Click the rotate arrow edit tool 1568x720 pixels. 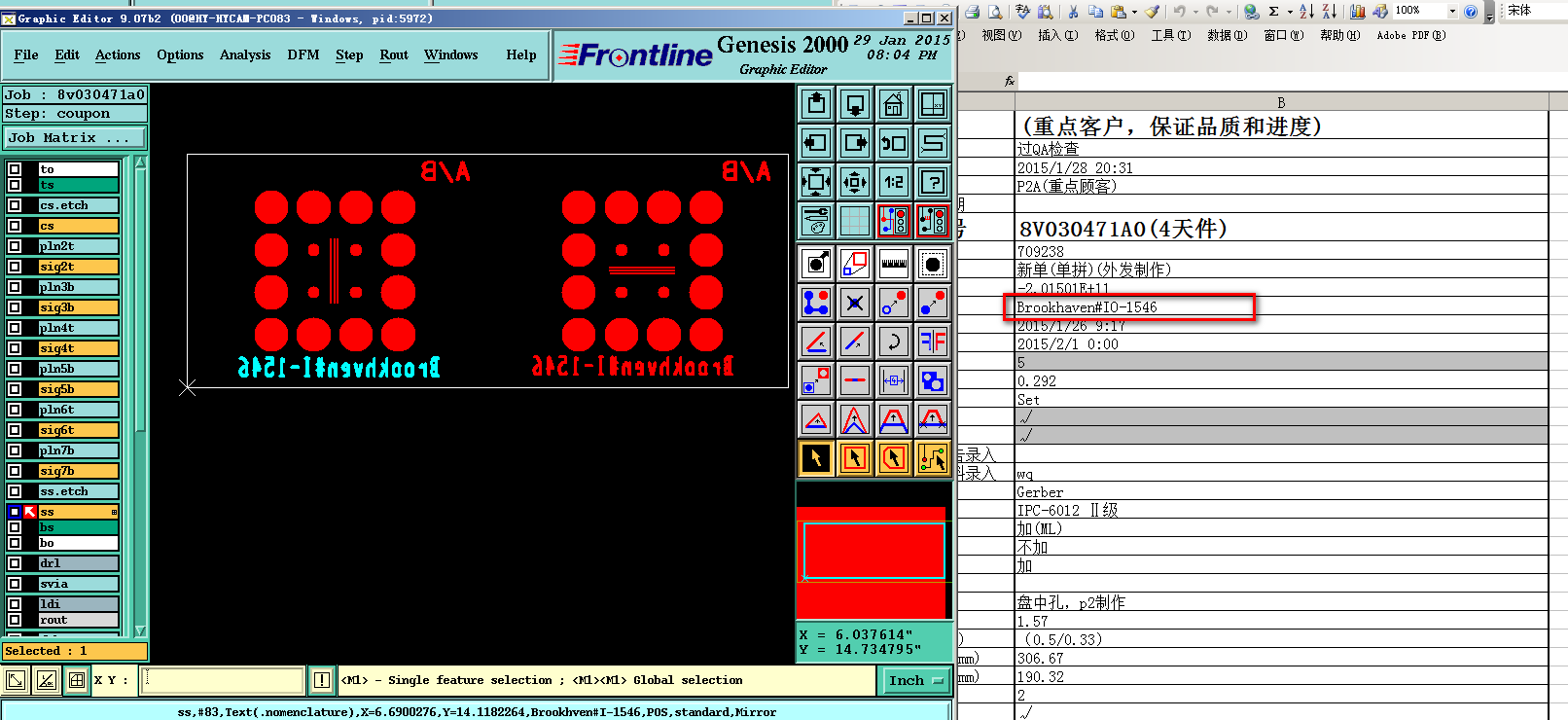tap(894, 342)
